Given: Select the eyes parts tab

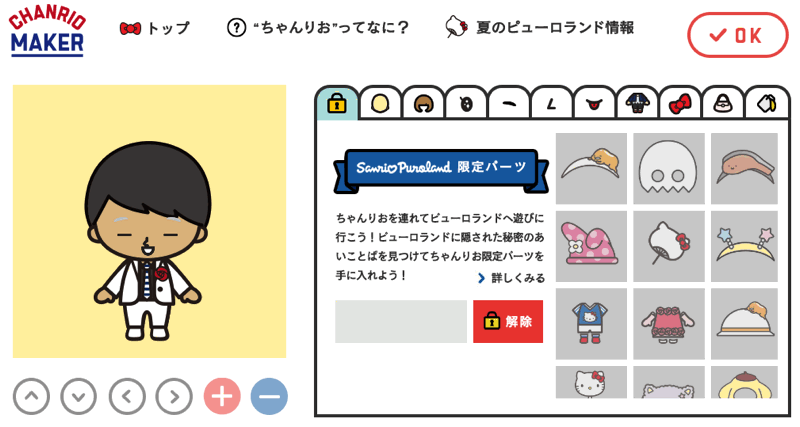Looking at the screenshot, I should click(x=466, y=104).
